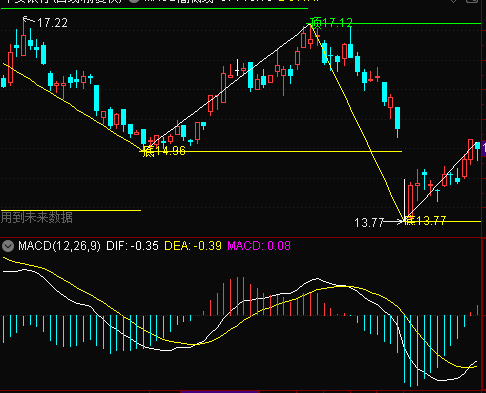Image resolution: width=486 pixels, height=393 pixels.
Task: Open the MACD indicator dropdown circle button
Action: pos(8,246)
